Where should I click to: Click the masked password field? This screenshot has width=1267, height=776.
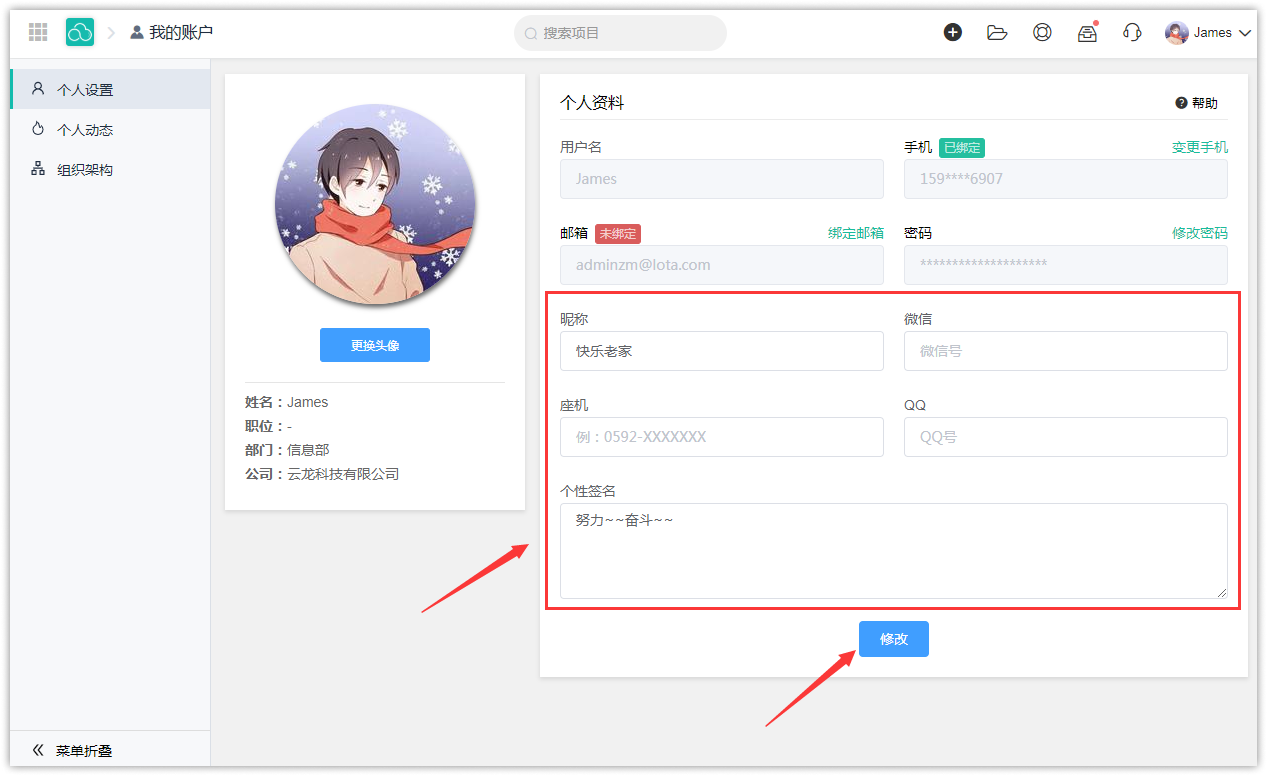[1066, 265]
